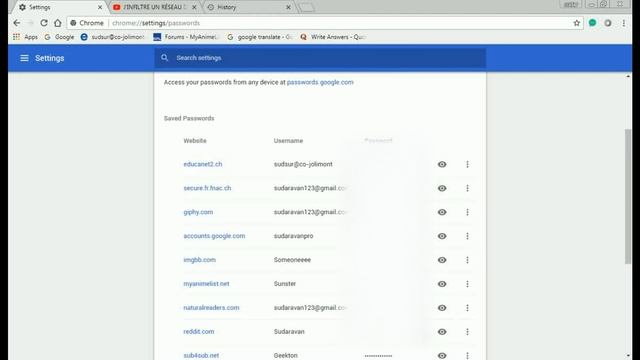Open more actions for naturalreaders.com

(467, 308)
